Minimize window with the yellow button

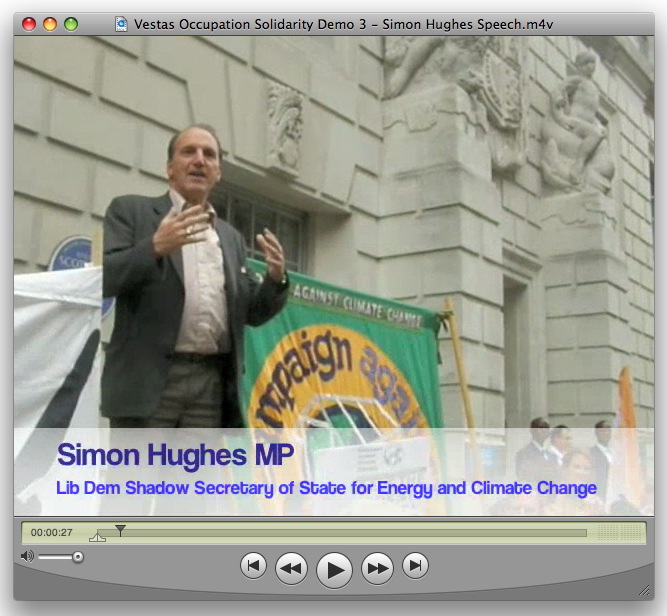point(50,24)
